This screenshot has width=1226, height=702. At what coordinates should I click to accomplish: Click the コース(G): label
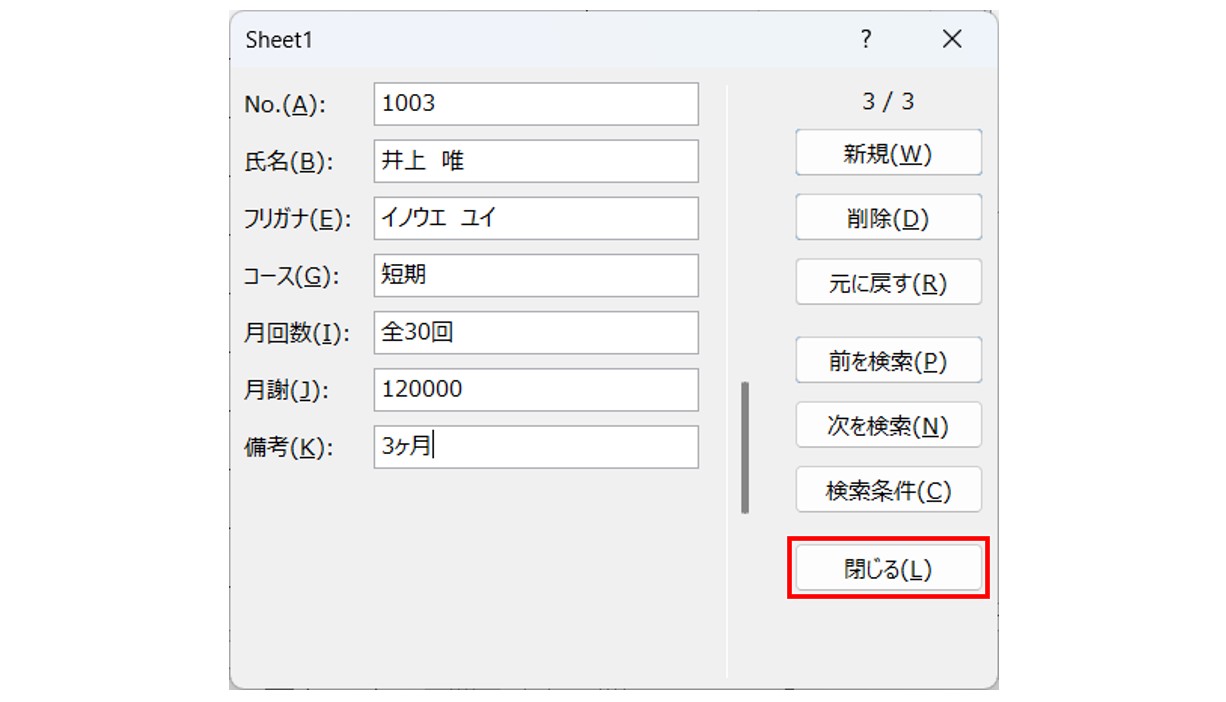coord(292,276)
